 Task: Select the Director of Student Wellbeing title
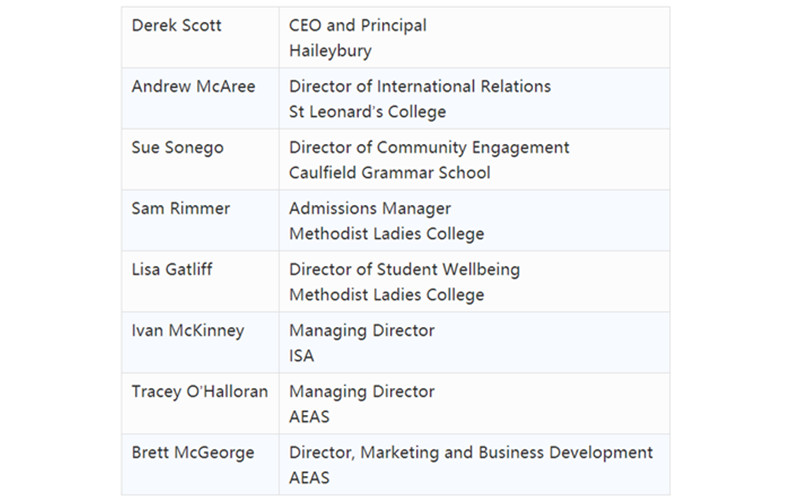tap(404, 269)
